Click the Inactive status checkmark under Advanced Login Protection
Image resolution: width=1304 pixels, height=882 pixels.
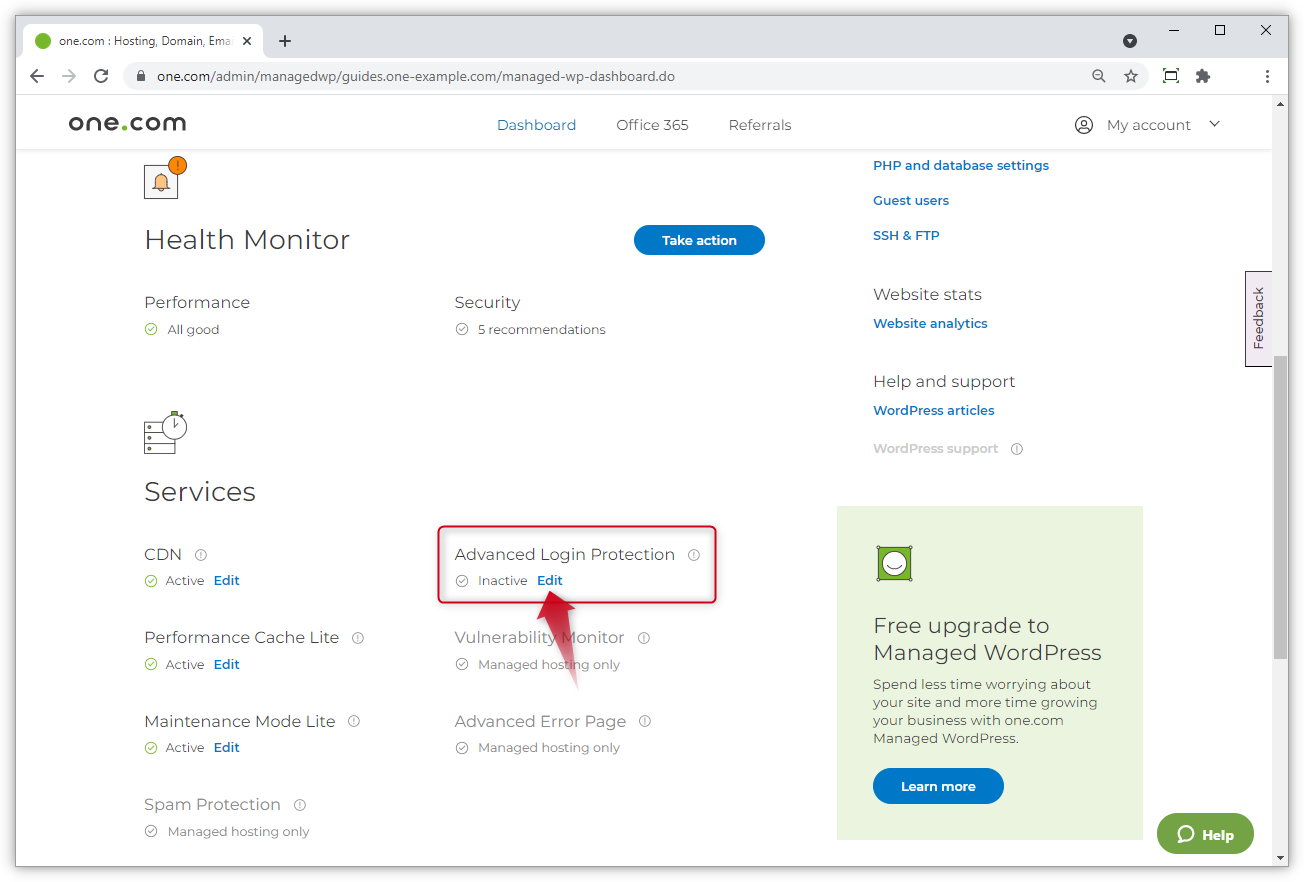462,580
